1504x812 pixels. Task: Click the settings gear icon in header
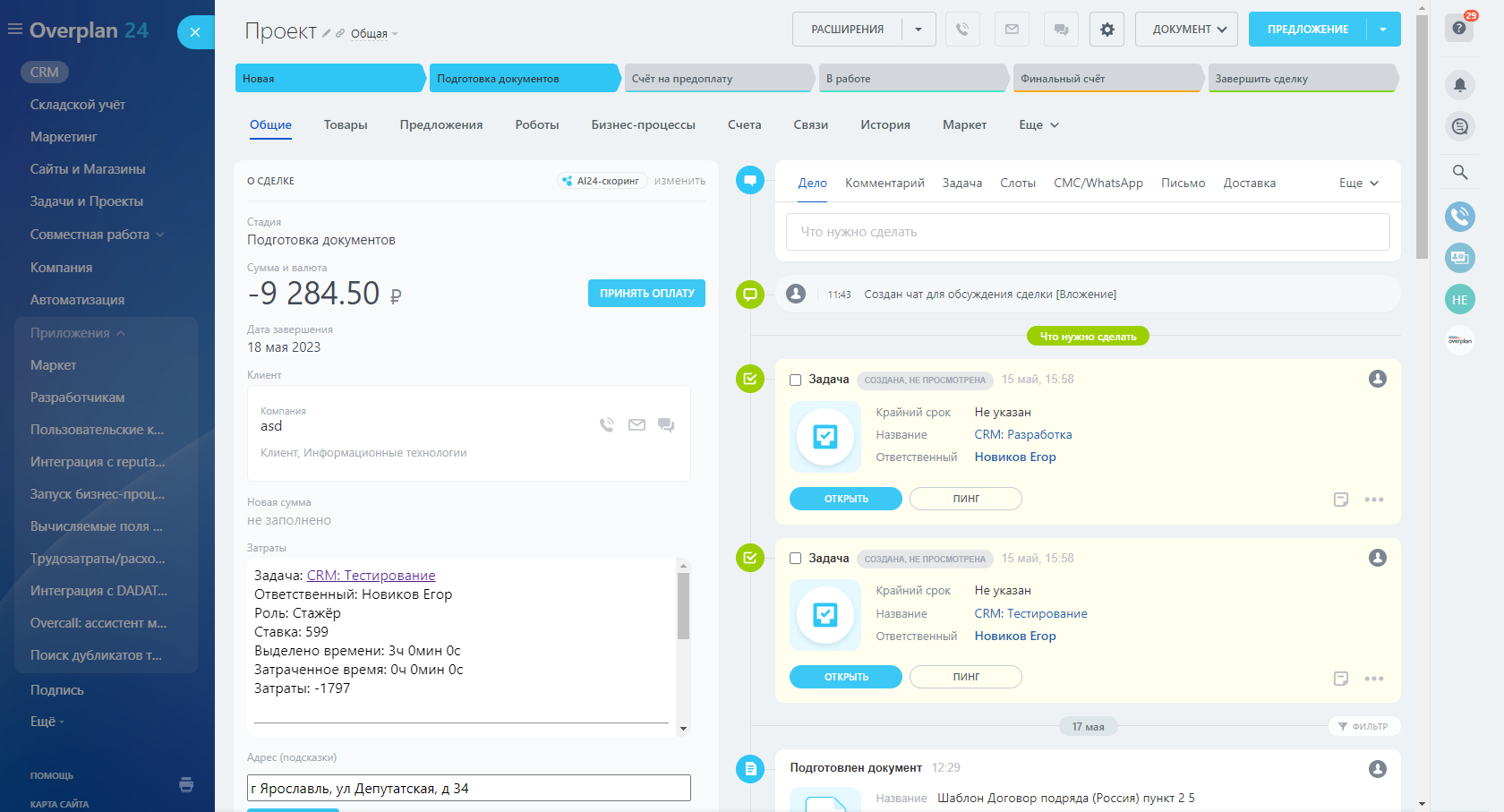pyautogui.click(x=1107, y=30)
